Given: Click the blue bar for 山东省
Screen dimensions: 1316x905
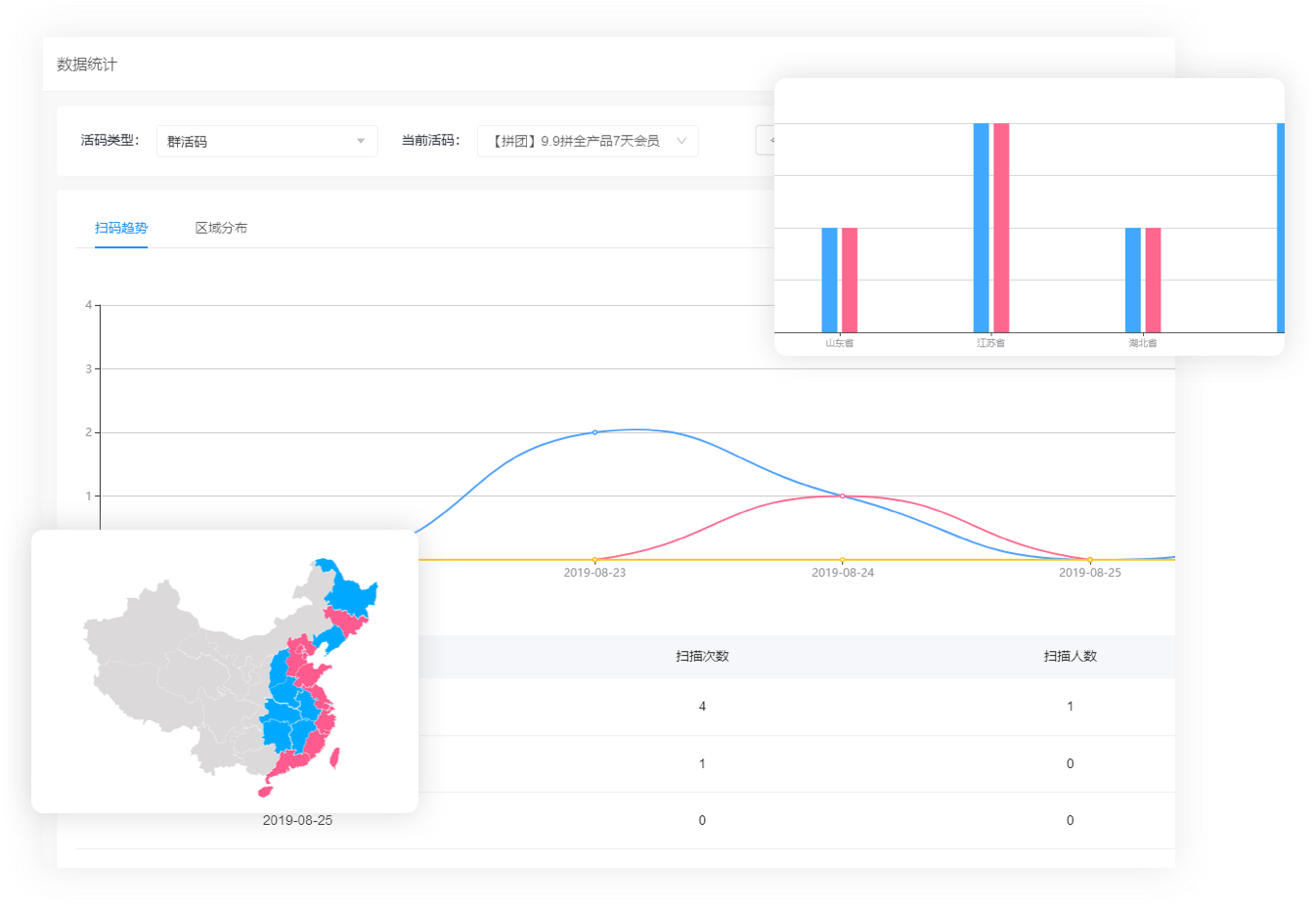Looking at the screenshot, I should [829, 280].
